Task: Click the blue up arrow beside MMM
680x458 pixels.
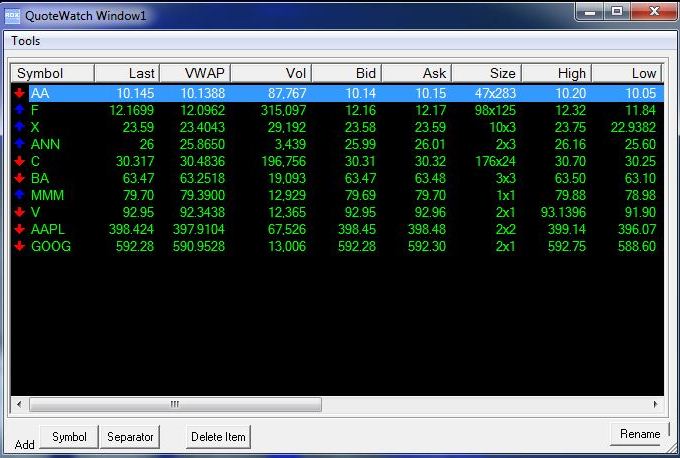Action: [x=19, y=195]
